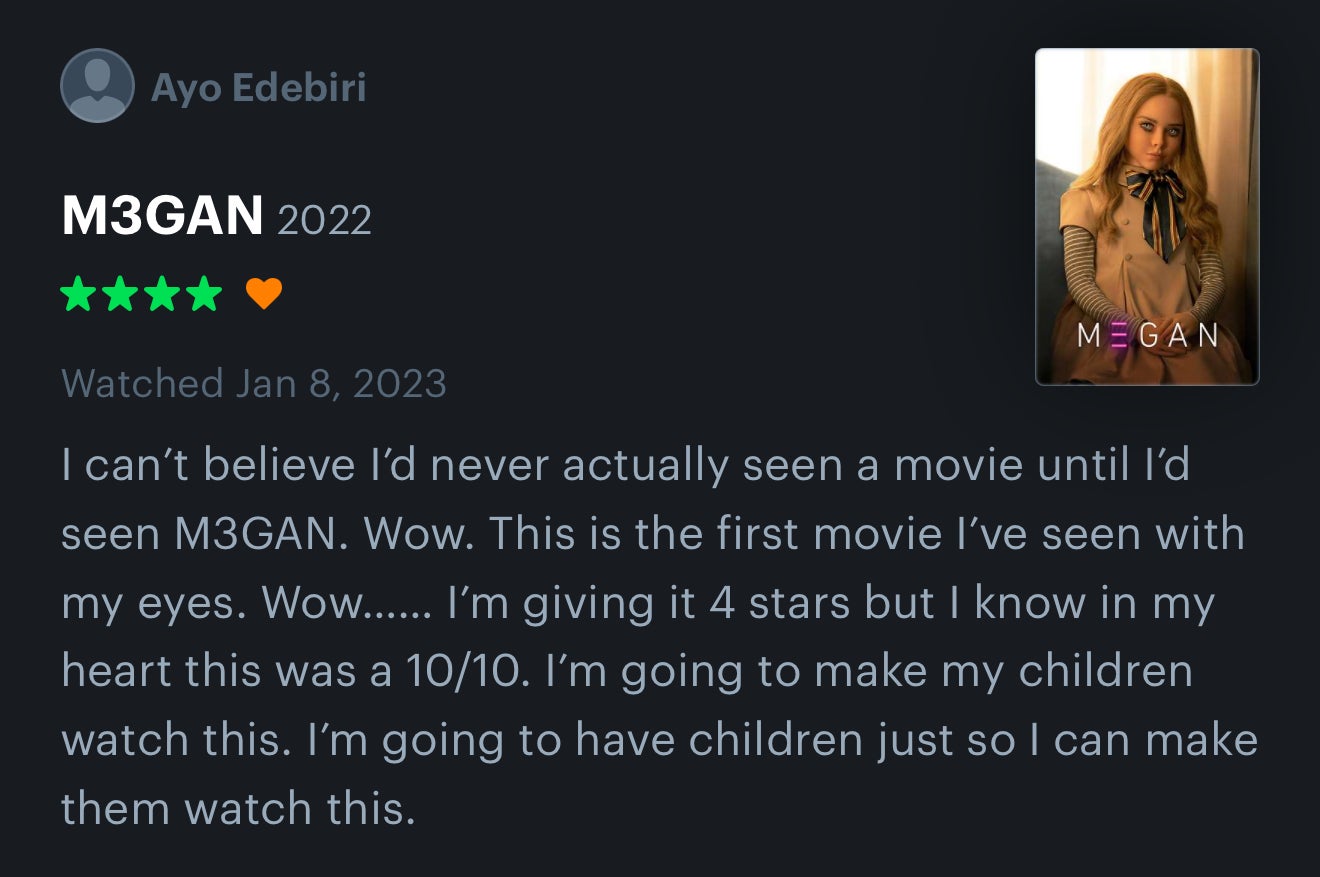This screenshot has height=877, width=1320.
Task: Click the review line starting "seen M3GAN"
Action: (x=652, y=535)
